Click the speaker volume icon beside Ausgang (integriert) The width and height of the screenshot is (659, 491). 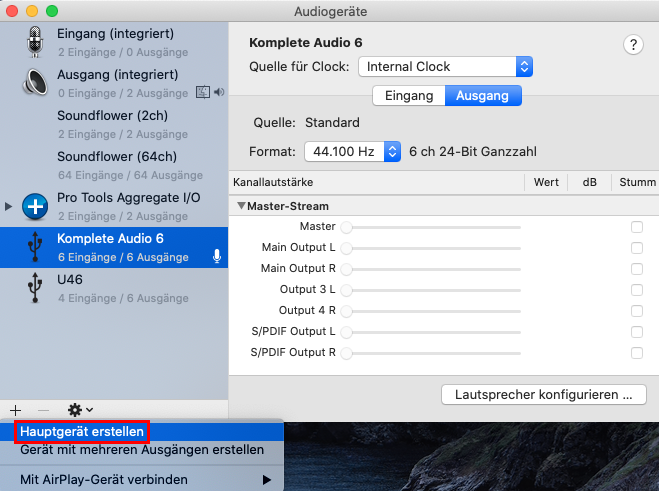point(219,92)
